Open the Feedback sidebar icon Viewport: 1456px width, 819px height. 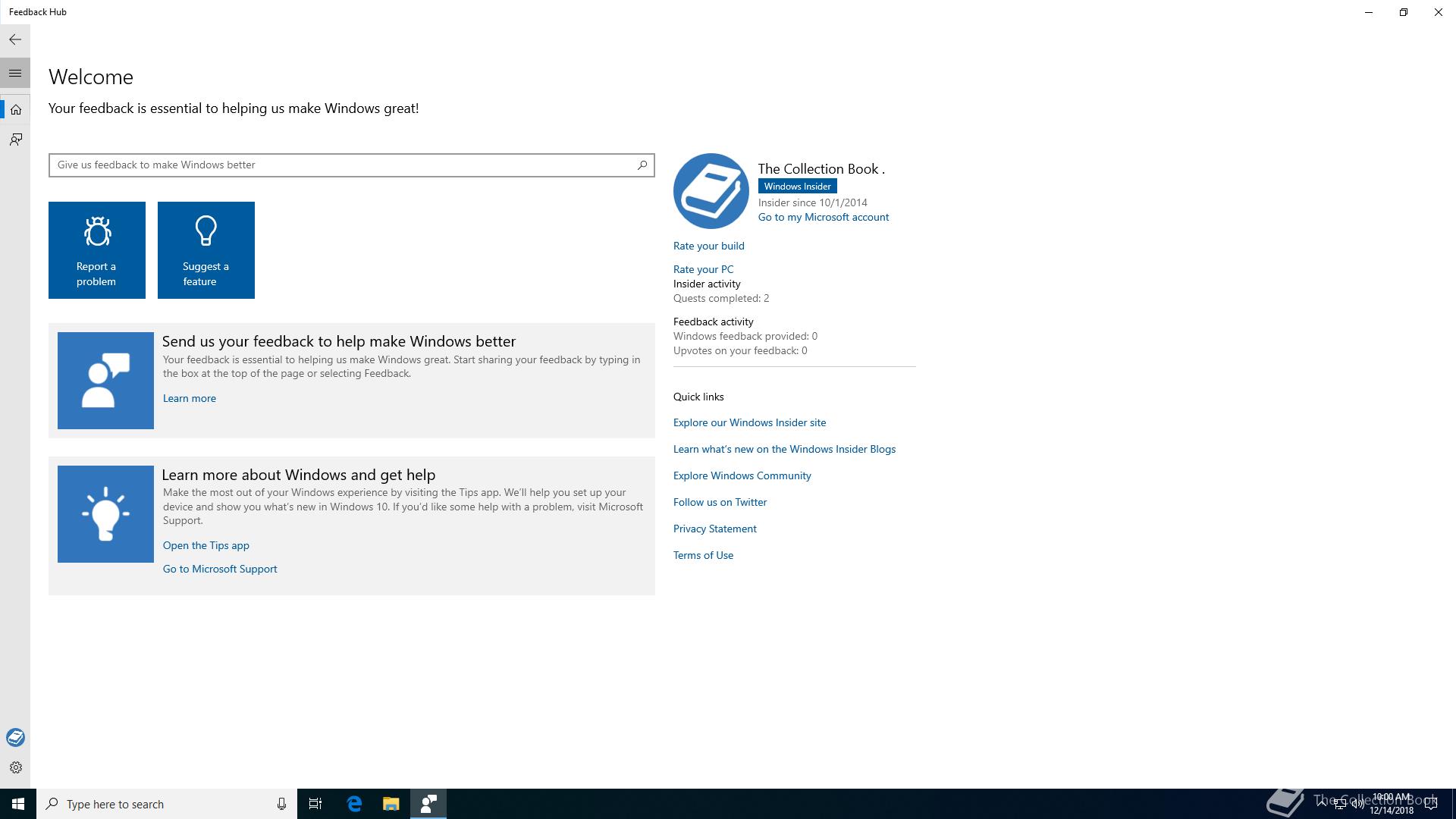pyautogui.click(x=15, y=140)
